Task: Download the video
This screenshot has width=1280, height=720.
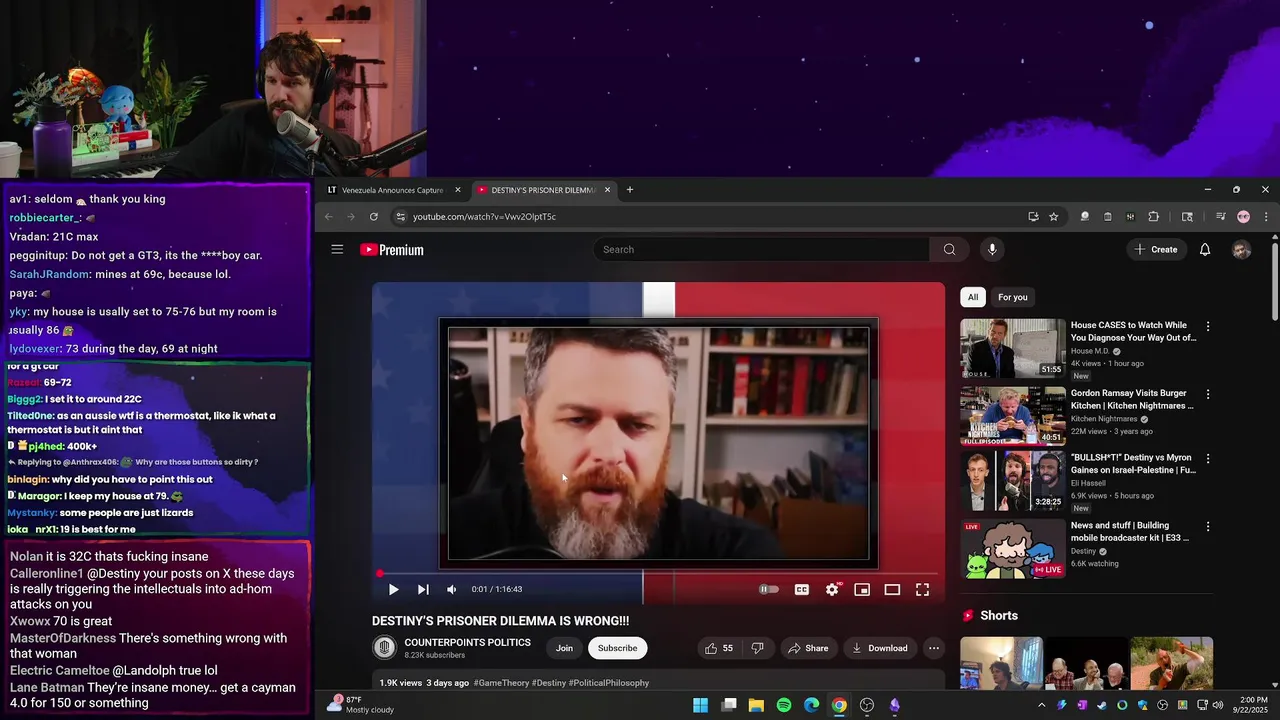Action: click(x=879, y=648)
